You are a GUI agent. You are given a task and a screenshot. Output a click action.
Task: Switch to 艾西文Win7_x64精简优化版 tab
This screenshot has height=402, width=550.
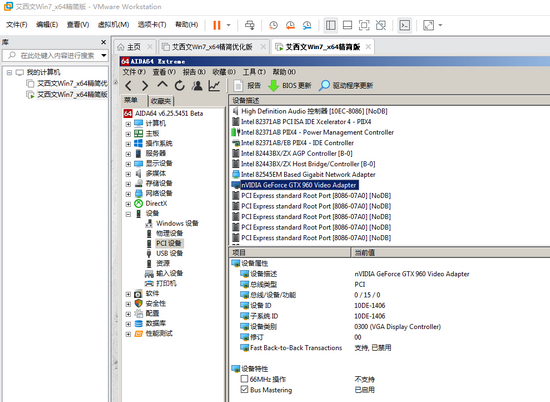(x=212, y=47)
